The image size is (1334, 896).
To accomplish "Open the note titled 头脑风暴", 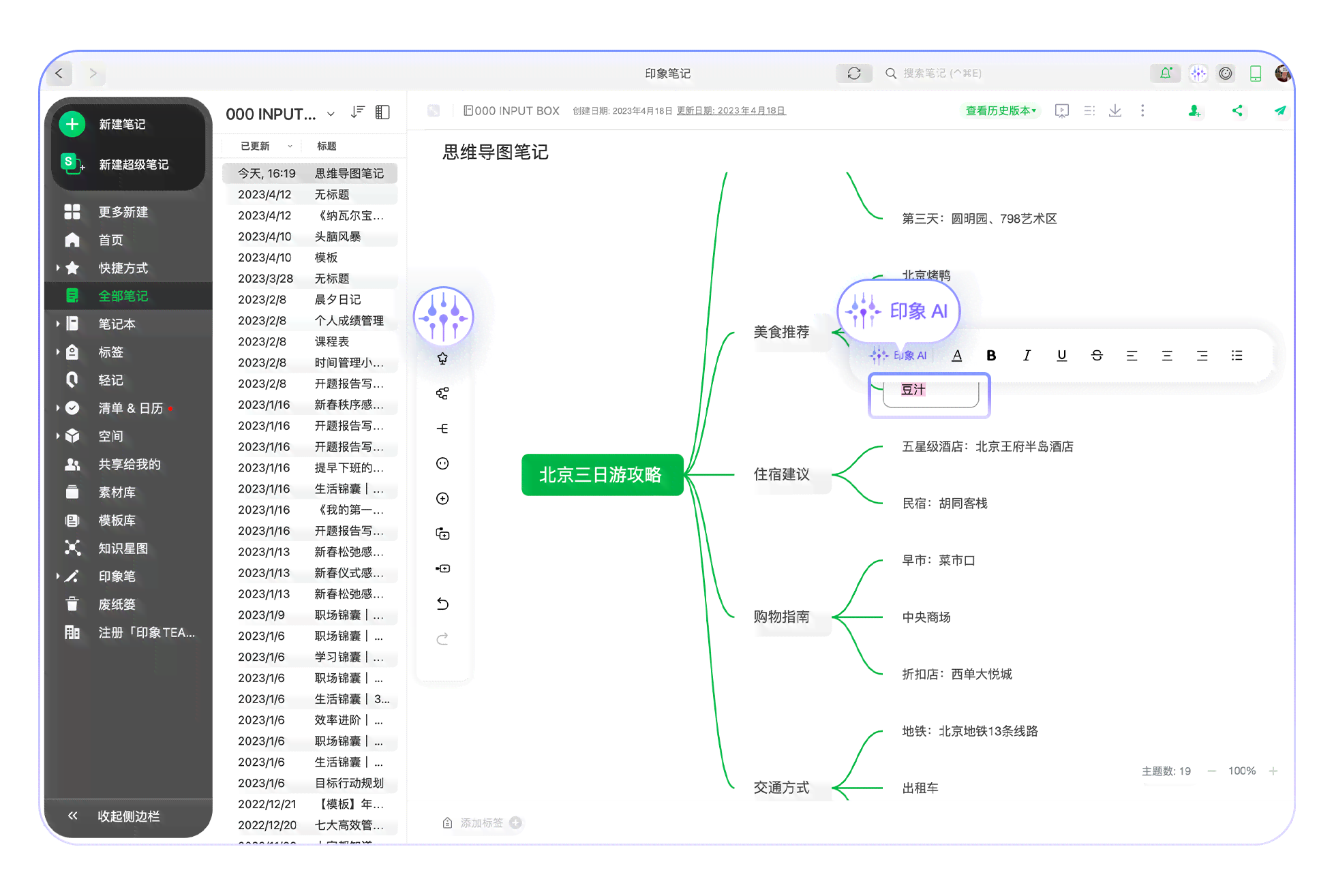I will [310, 236].
